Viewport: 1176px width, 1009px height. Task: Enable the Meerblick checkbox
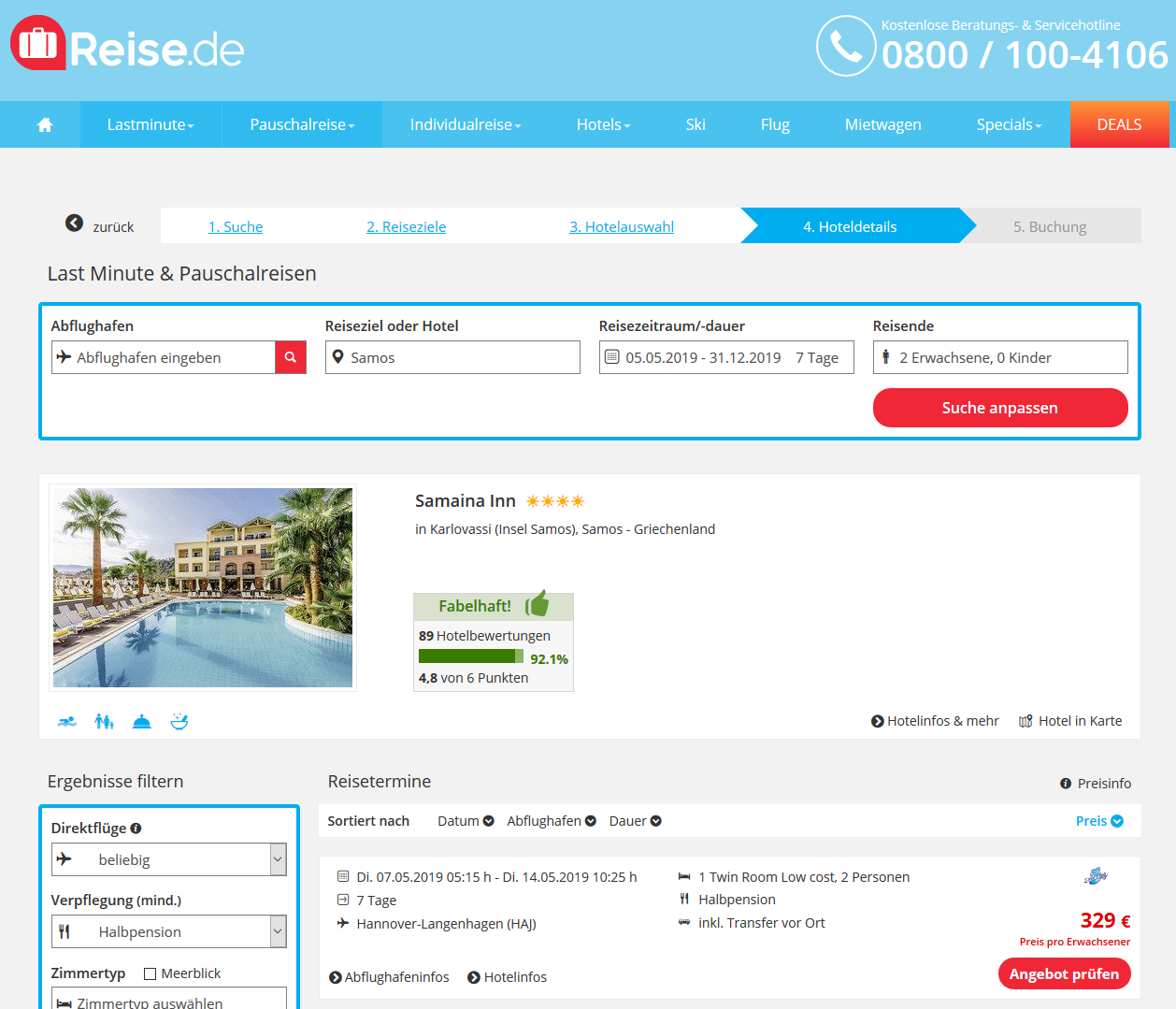point(150,973)
